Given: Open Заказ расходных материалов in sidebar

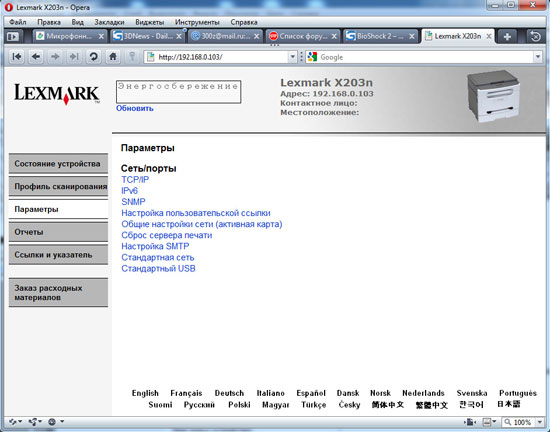Looking at the screenshot, I should pyautogui.click(x=58, y=292).
